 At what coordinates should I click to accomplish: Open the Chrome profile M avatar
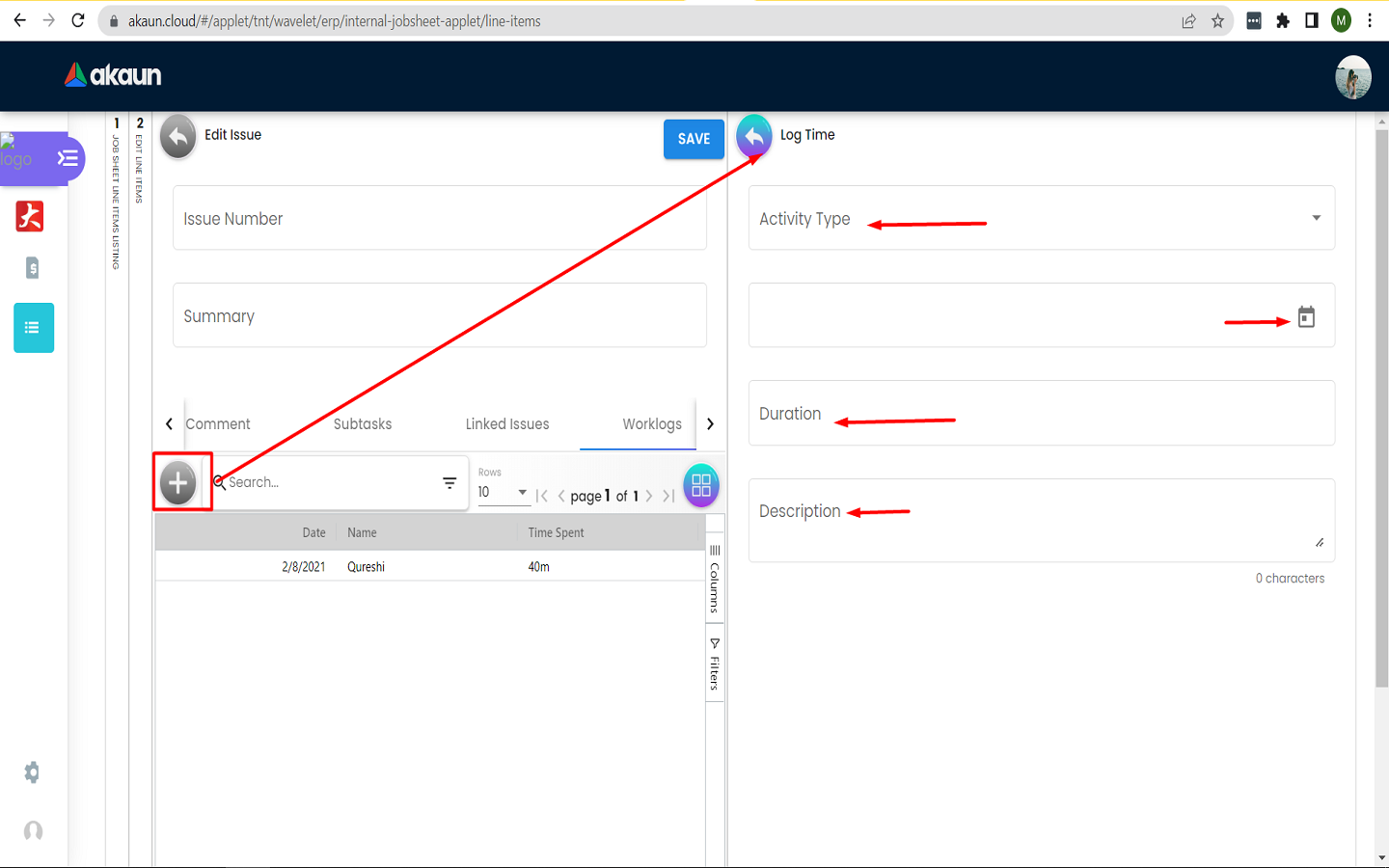coord(1341,20)
